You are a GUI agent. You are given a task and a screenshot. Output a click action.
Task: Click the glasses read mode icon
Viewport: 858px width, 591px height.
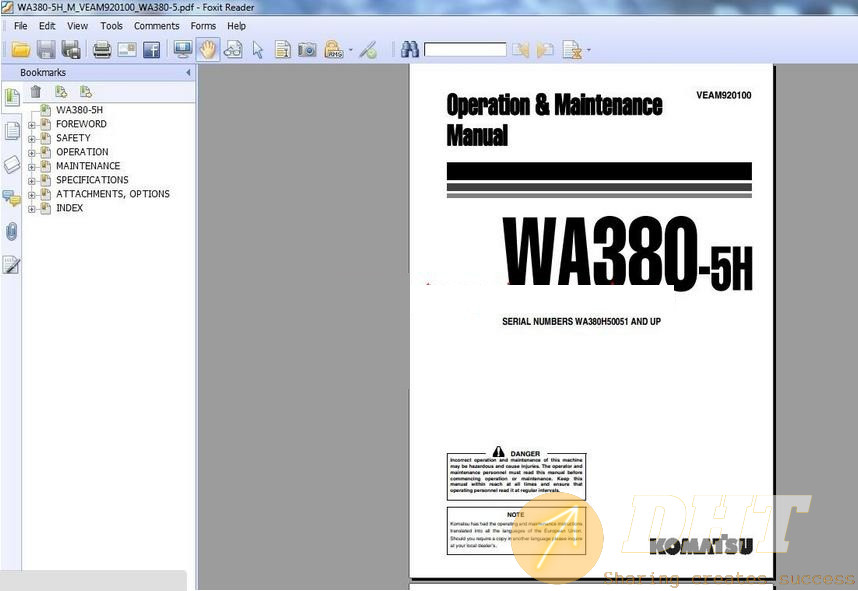click(x=233, y=50)
